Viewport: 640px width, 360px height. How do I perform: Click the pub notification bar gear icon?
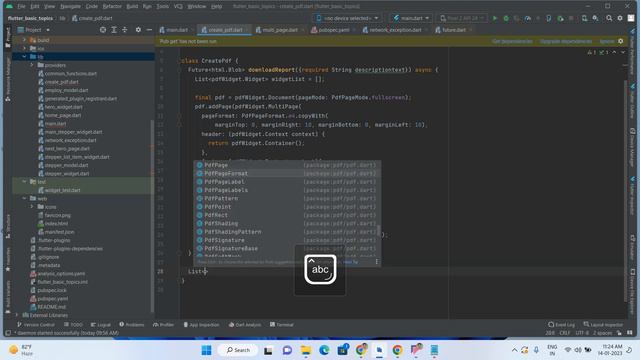[x=620, y=41]
